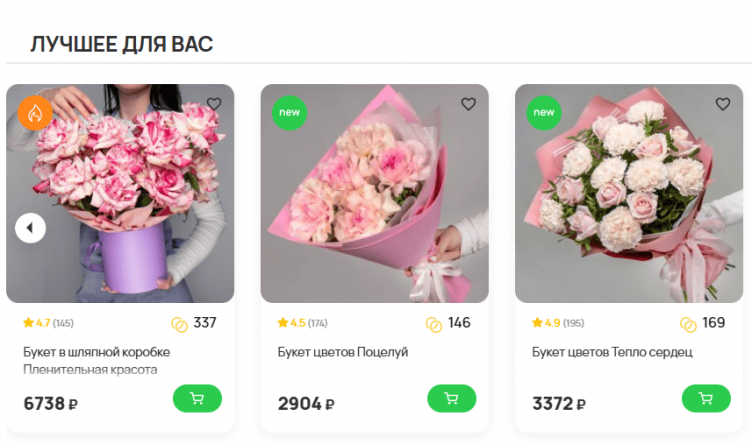This screenshot has width=752, height=444.
Task: Toggle heart on Тепло сердец bouquet
Action: click(x=723, y=104)
